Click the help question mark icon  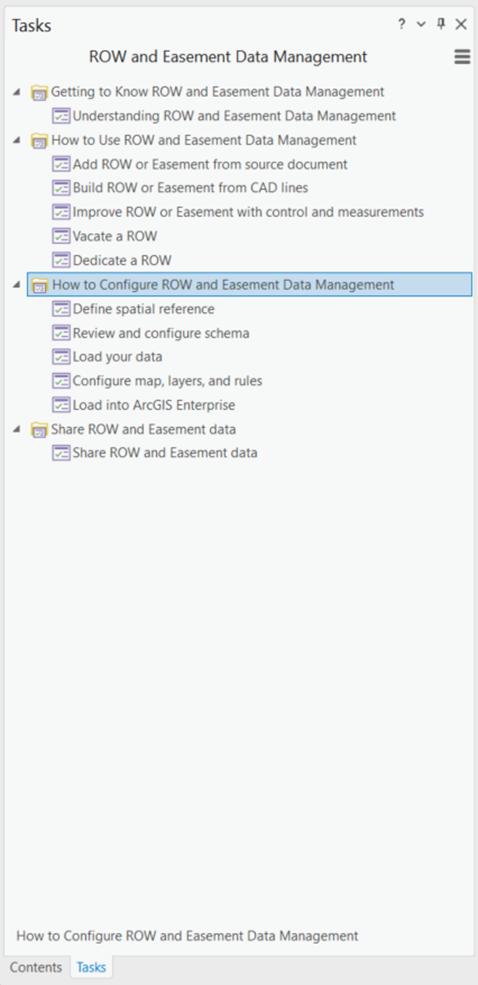(x=401, y=24)
